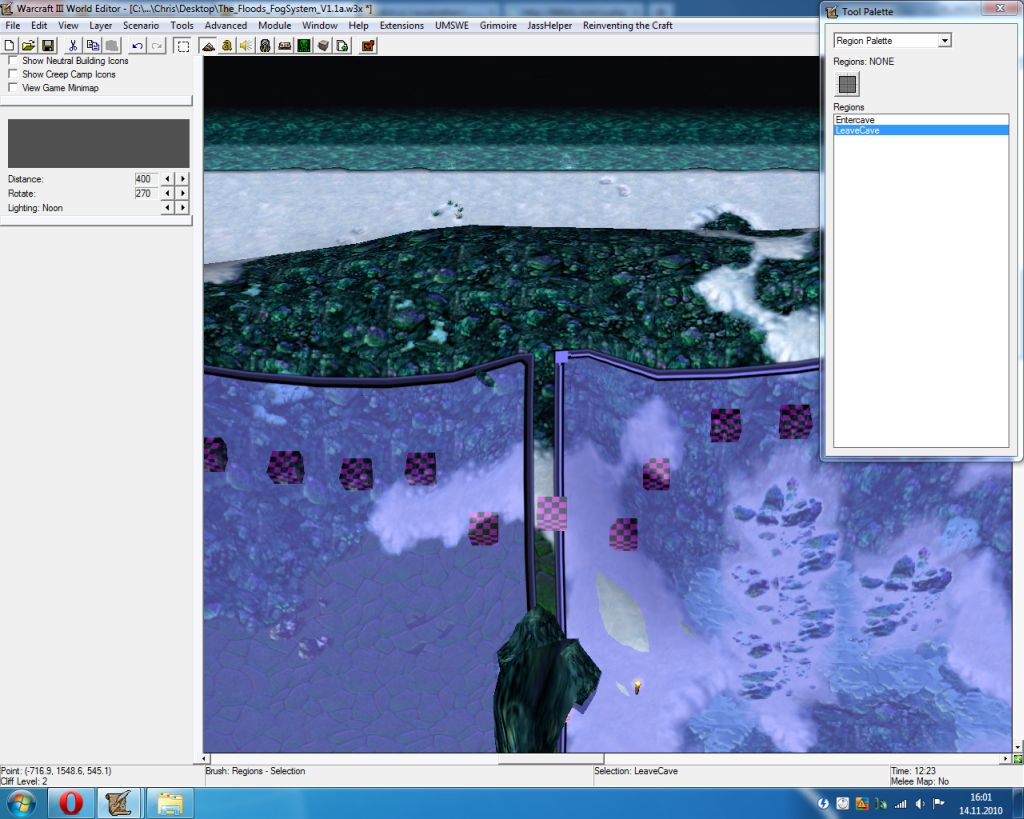The height and width of the screenshot is (819, 1024).
Task: Open the Window menu
Action: coord(320,25)
